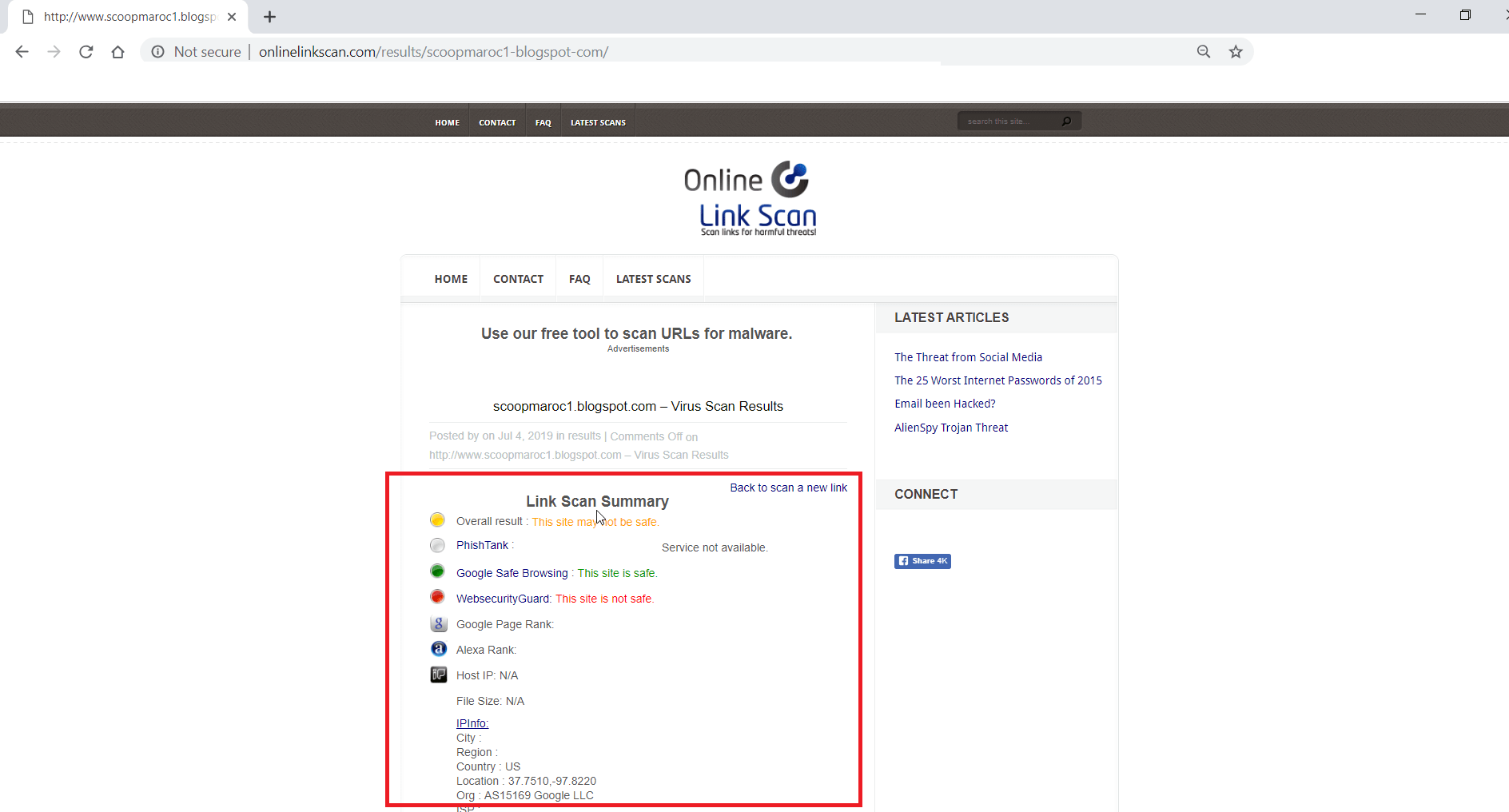Click 'This site may not be safe' text
The image size is (1509, 812).
pyautogui.click(x=595, y=522)
